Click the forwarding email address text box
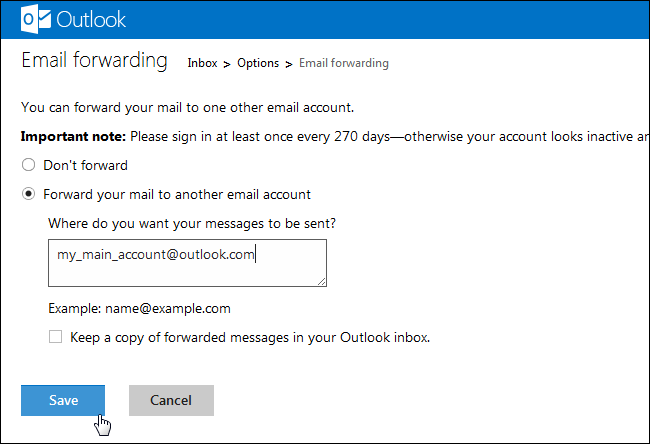Screen dimensions: 650x444 point(187,263)
